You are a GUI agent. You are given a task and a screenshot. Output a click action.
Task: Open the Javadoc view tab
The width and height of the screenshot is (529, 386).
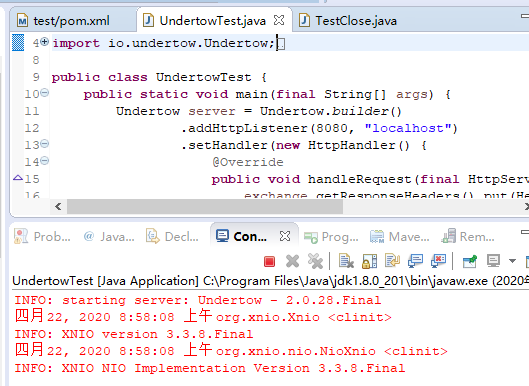[109, 237]
